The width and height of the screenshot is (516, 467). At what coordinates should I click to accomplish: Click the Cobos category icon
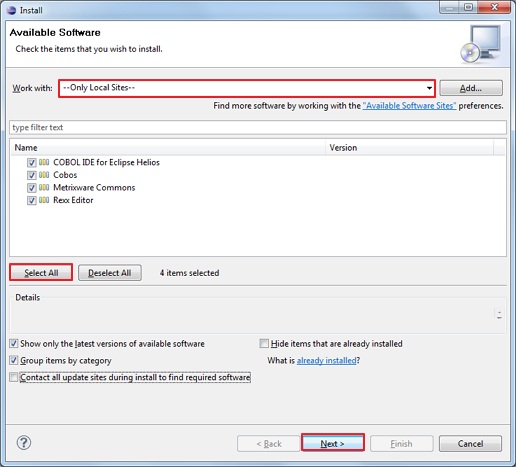tap(44, 175)
